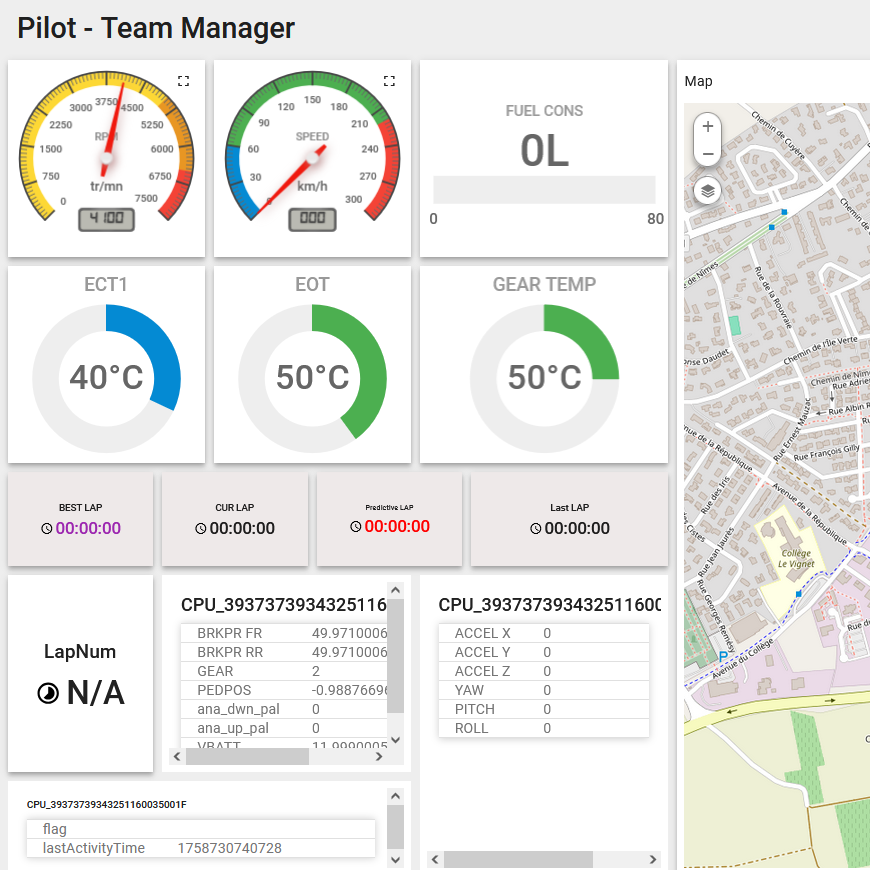This screenshot has width=870, height=870.
Task: Click the Predictive LAP clock icon
Action: pyautogui.click(x=356, y=527)
